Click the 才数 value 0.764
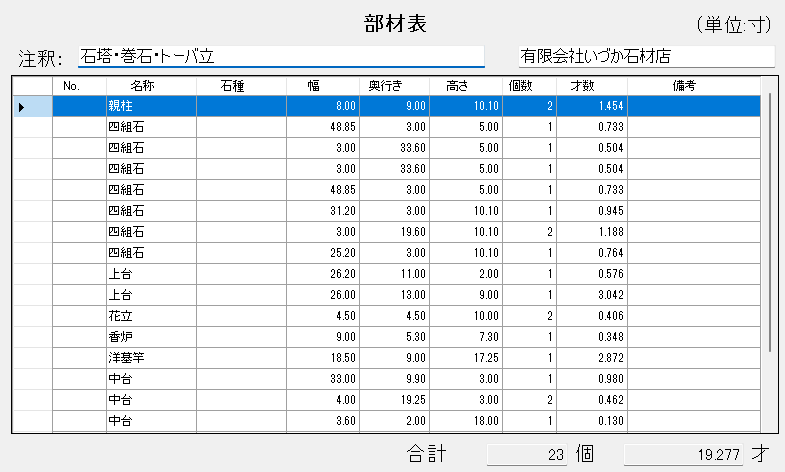This screenshot has height=472, width=785. coord(592,253)
